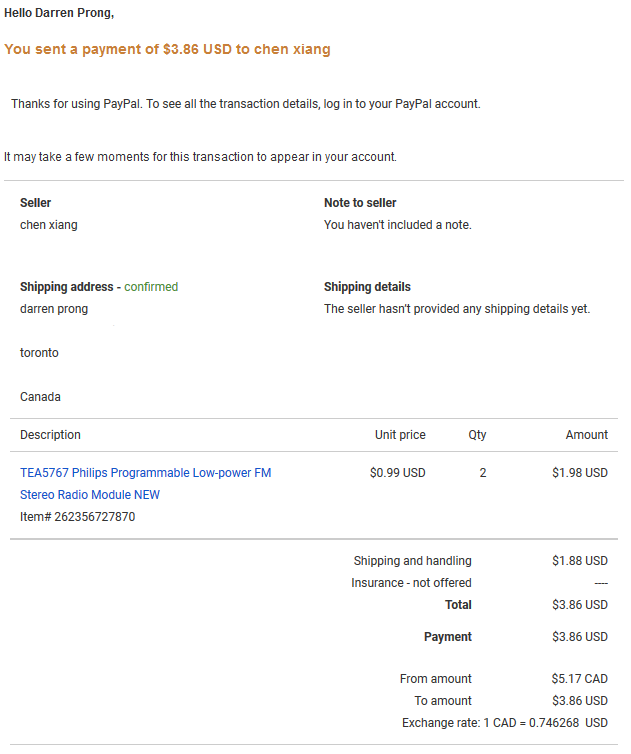Screen dimensions: 631x754
Task: Click the payment sent heading in orange
Action: (167, 49)
